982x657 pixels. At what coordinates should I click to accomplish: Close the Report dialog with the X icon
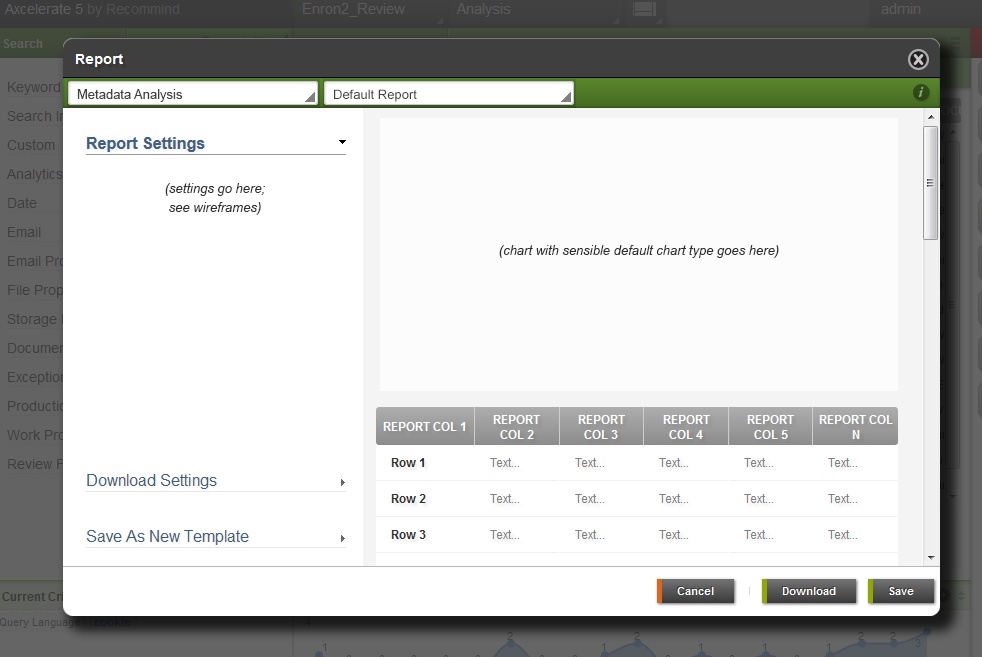coord(918,59)
